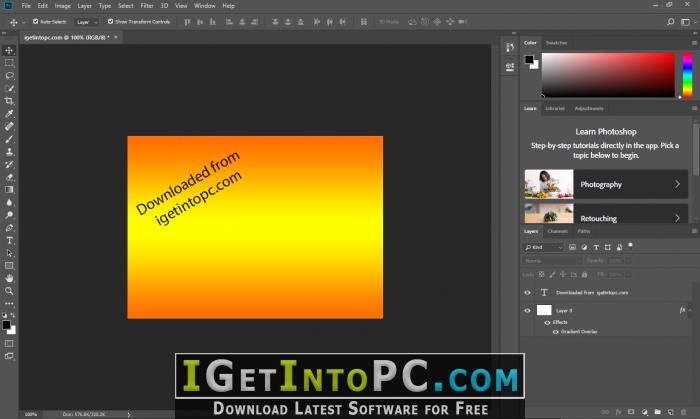Open the Filter menu
This screenshot has width=700, height=419.
147,6
